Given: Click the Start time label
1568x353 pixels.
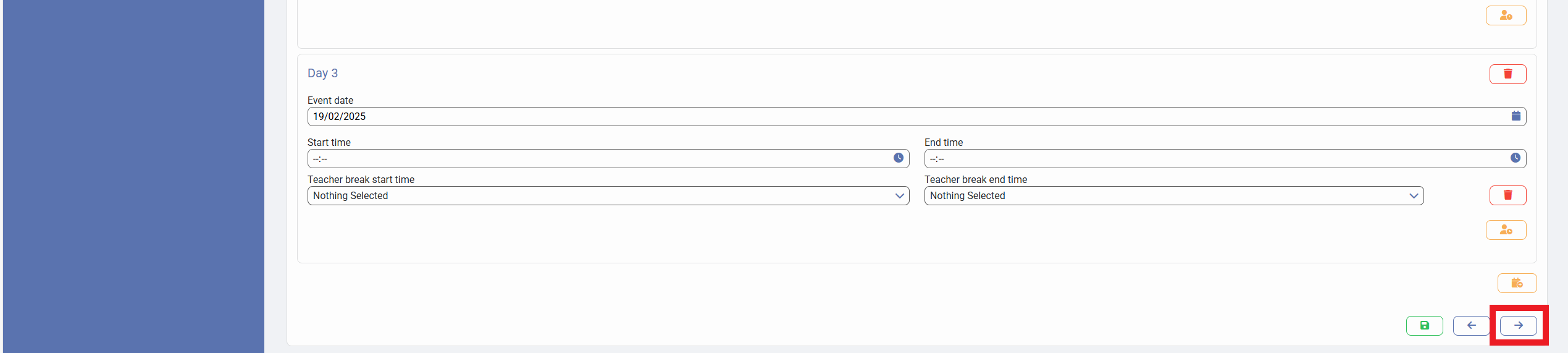Looking at the screenshot, I should point(329,142).
